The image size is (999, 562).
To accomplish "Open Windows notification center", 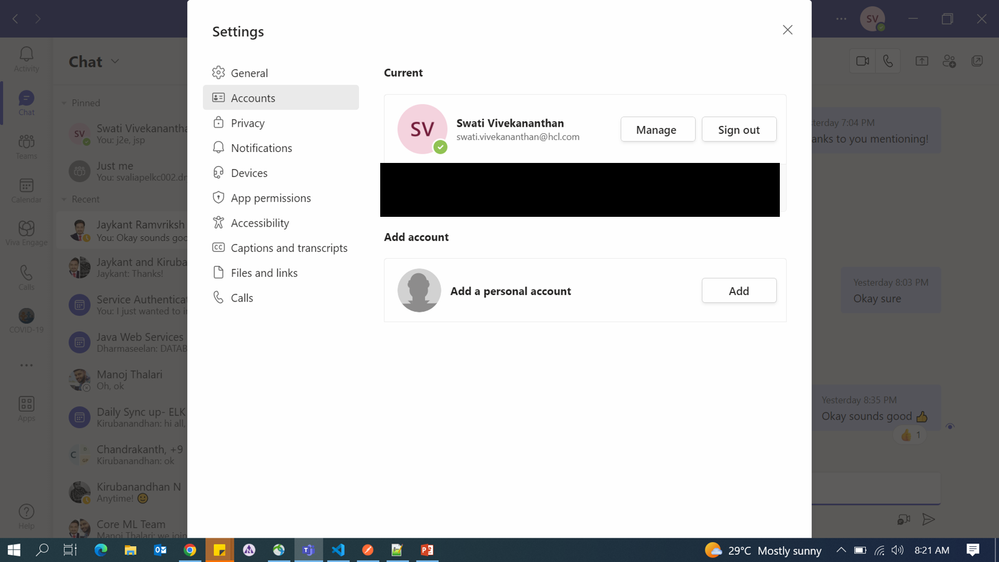I will 973,550.
